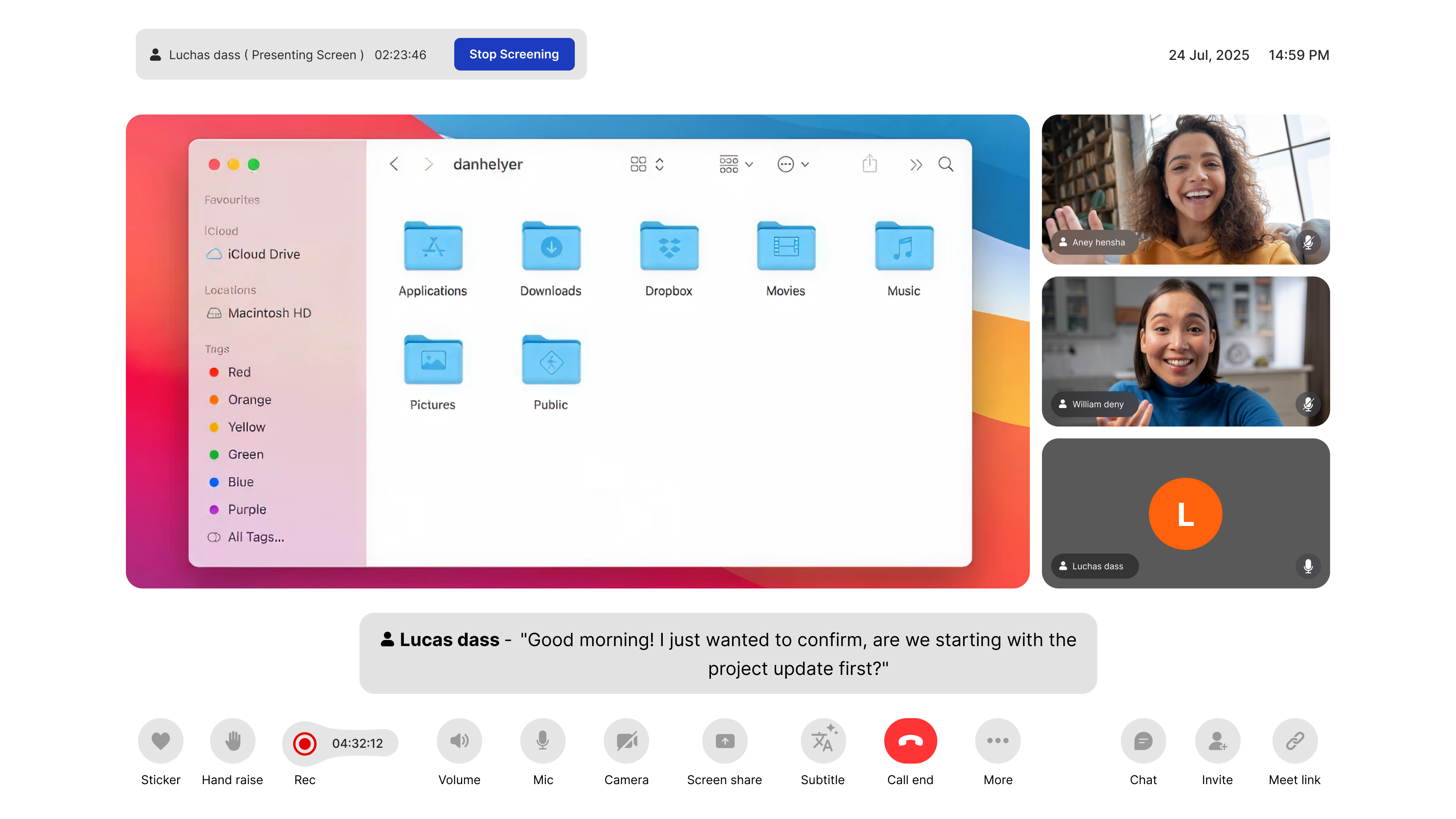Open the Chat panel
This screenshot has height=819, width=1456.
click(x=1143, y=741)
